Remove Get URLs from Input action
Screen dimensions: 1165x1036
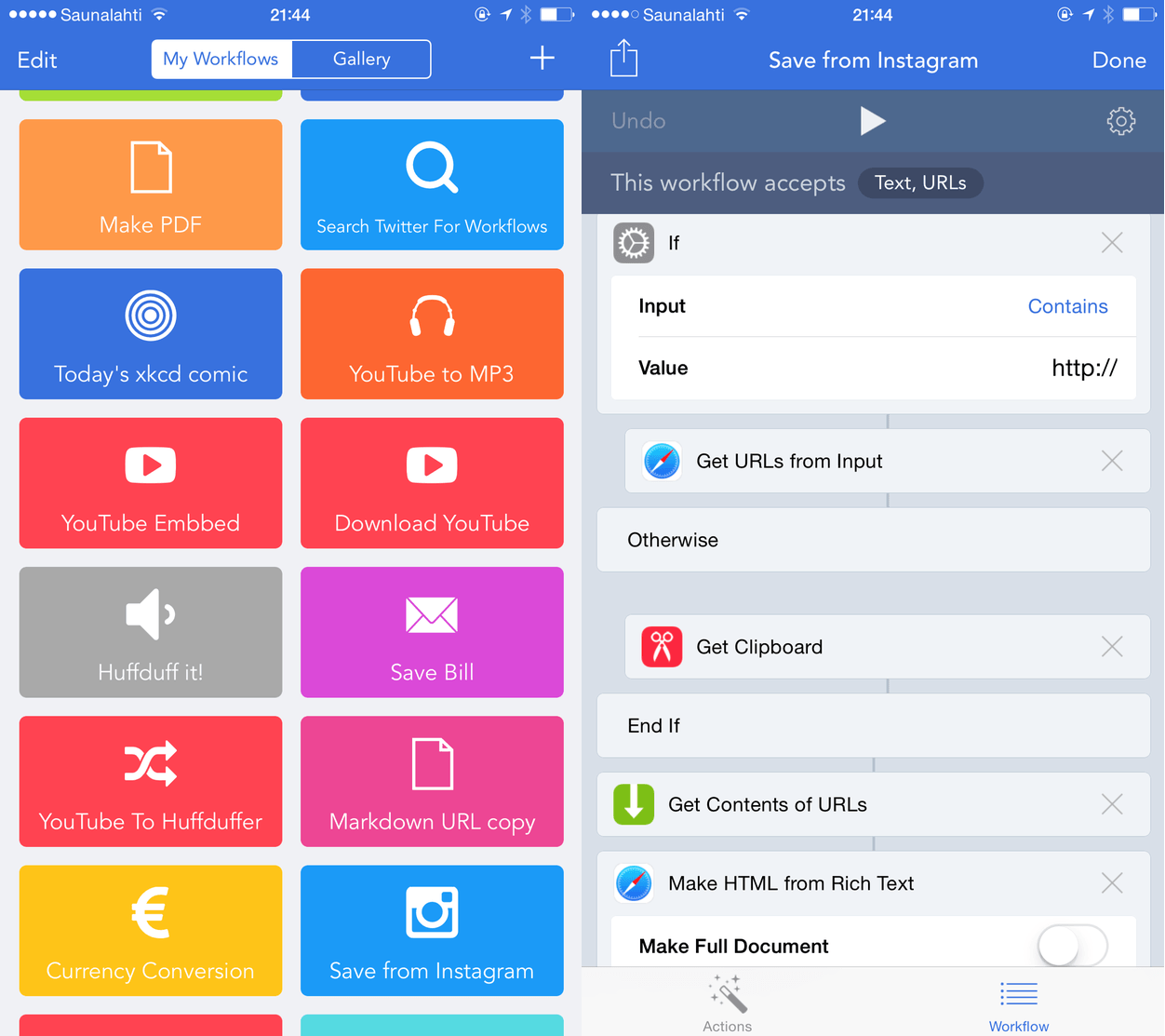1112,461
